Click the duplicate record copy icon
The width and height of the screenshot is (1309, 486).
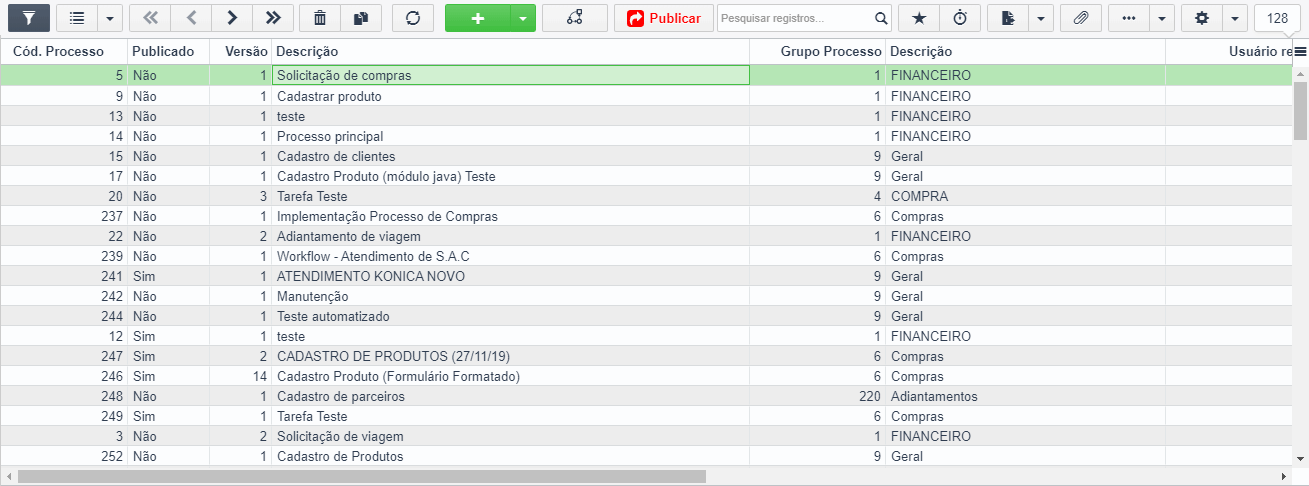(x=361, y=18)
